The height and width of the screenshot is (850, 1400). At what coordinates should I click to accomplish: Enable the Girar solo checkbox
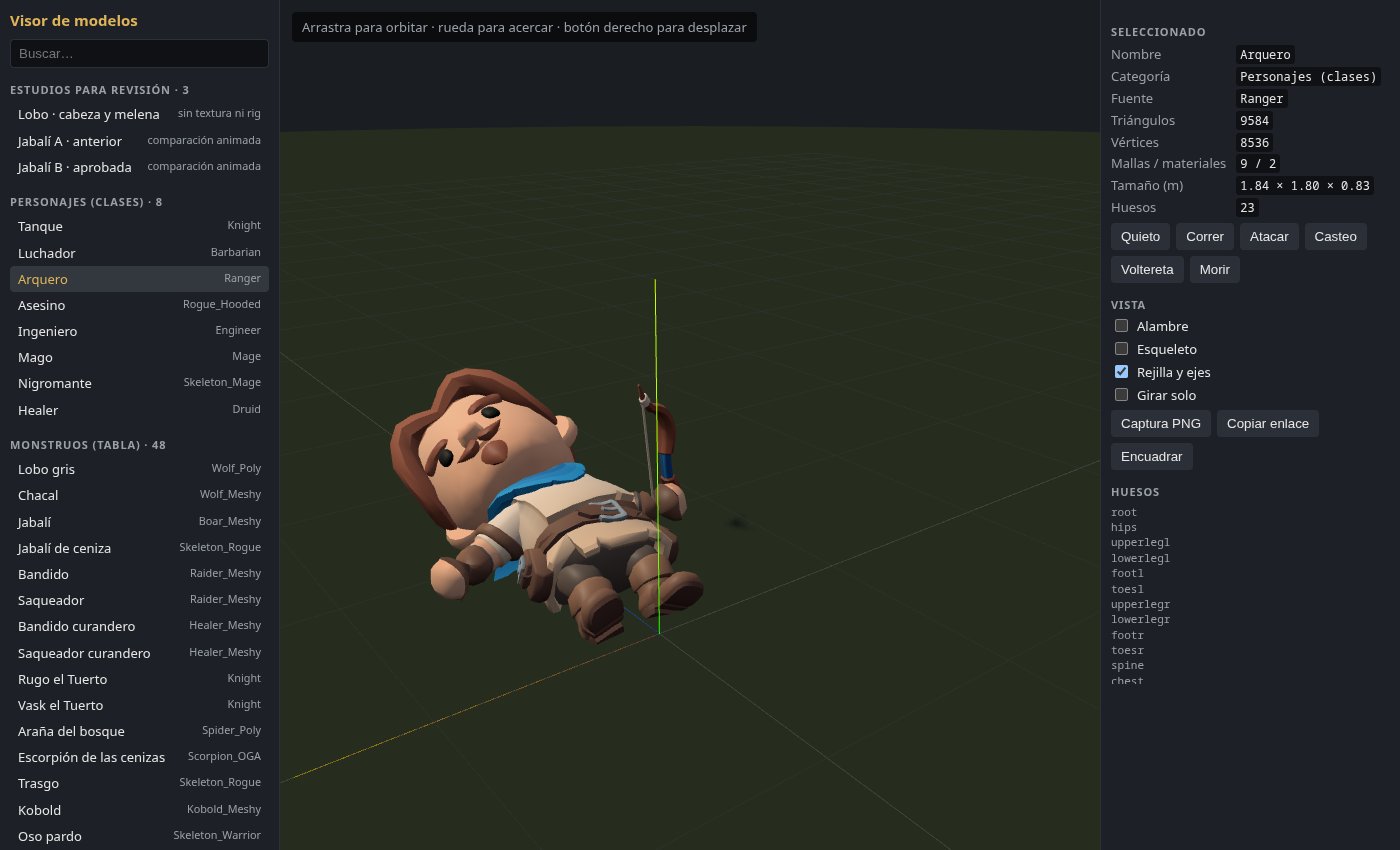1122,395
